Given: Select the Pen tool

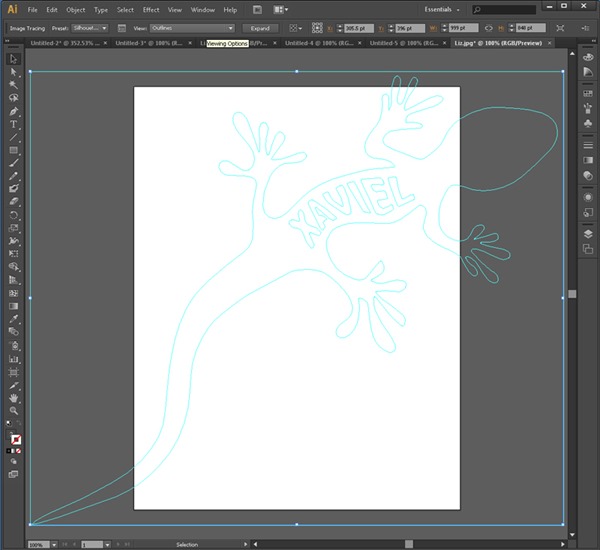Looking at the screenshot, I should (x=13, y=111).
